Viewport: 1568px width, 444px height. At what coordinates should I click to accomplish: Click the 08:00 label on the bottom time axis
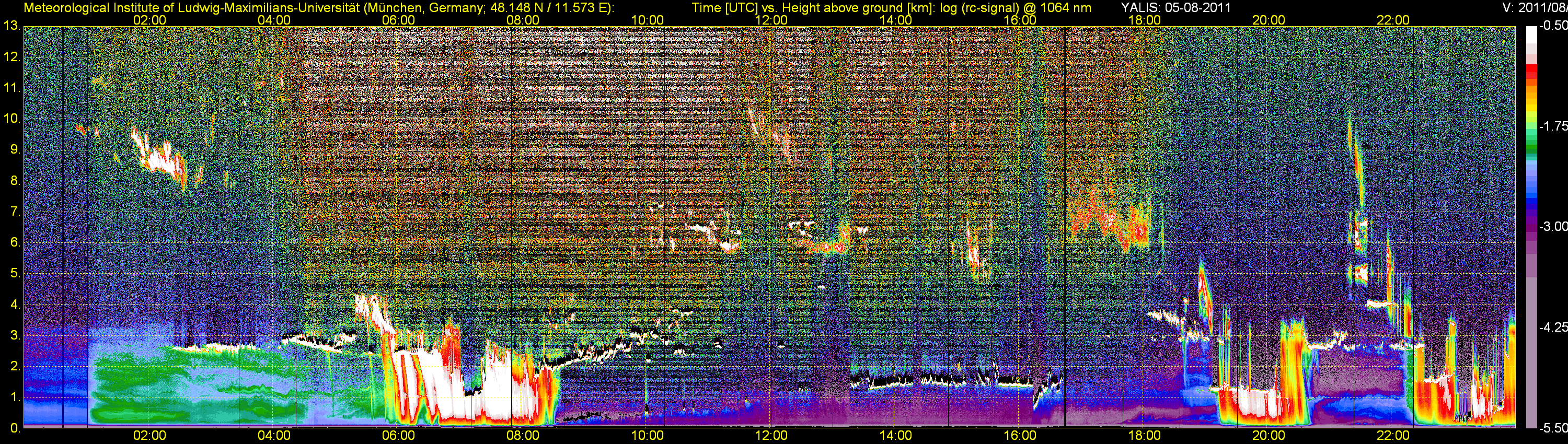[x=523, y=436]
